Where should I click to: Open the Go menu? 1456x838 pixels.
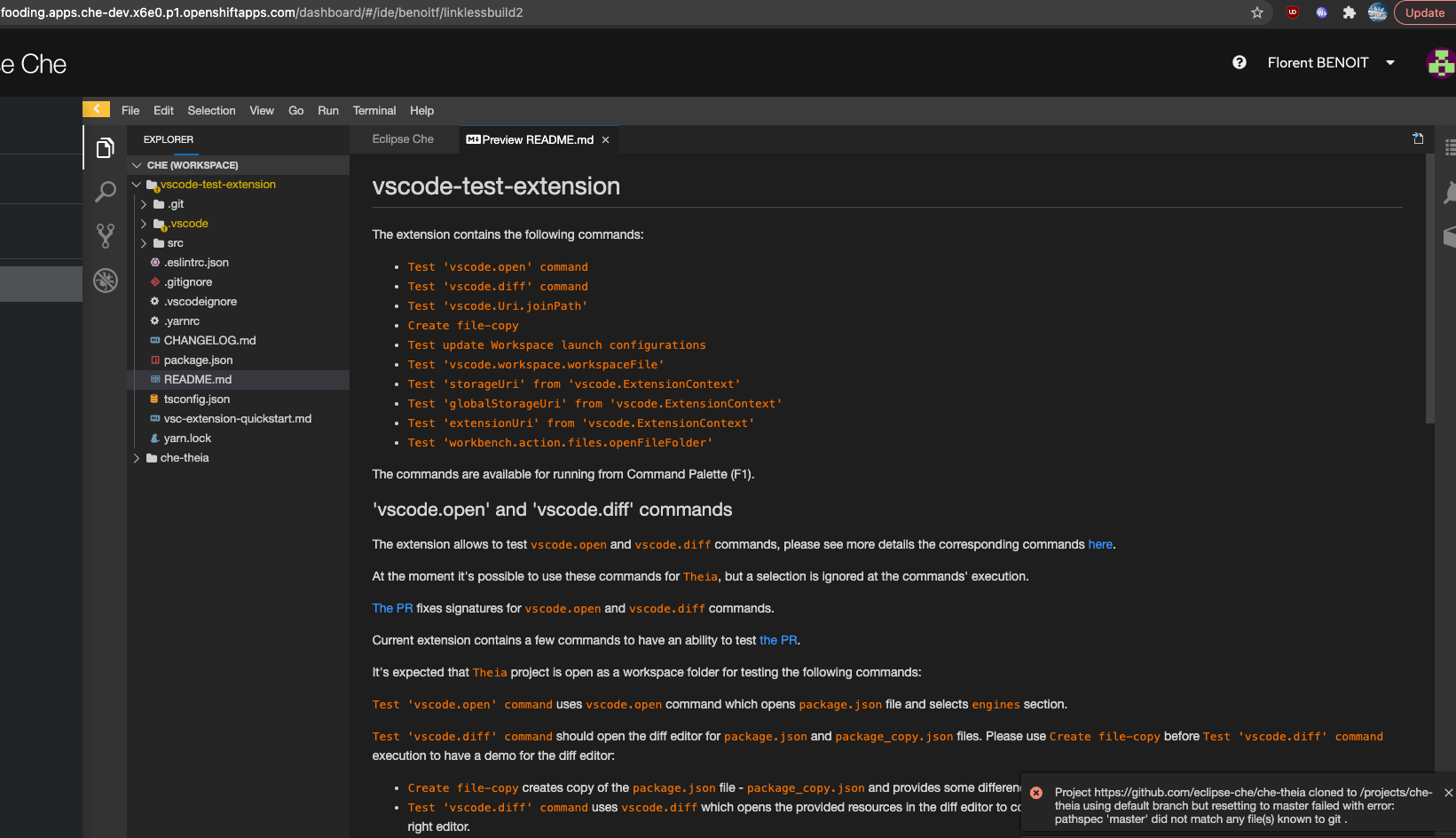[296, 111]
